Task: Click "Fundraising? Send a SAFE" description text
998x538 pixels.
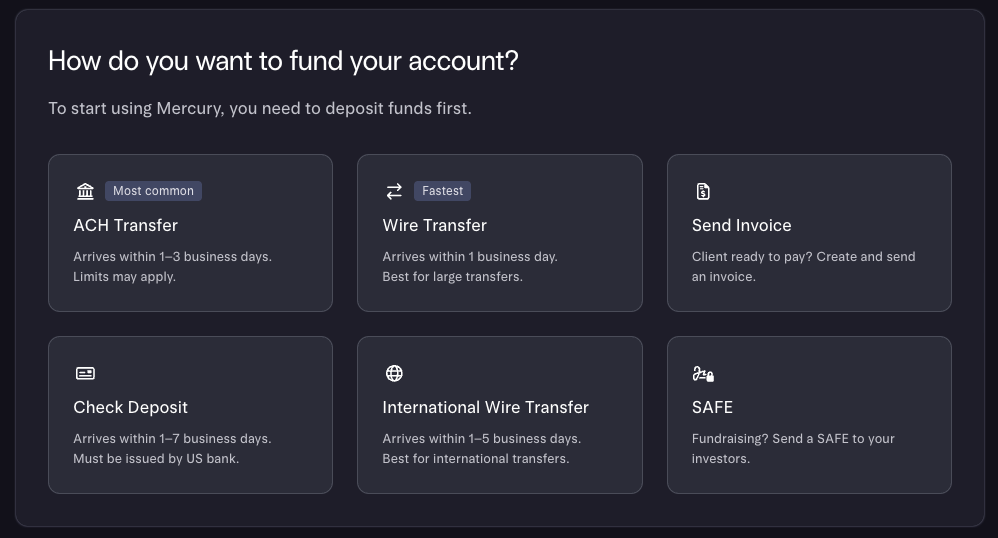Action: 793,439
